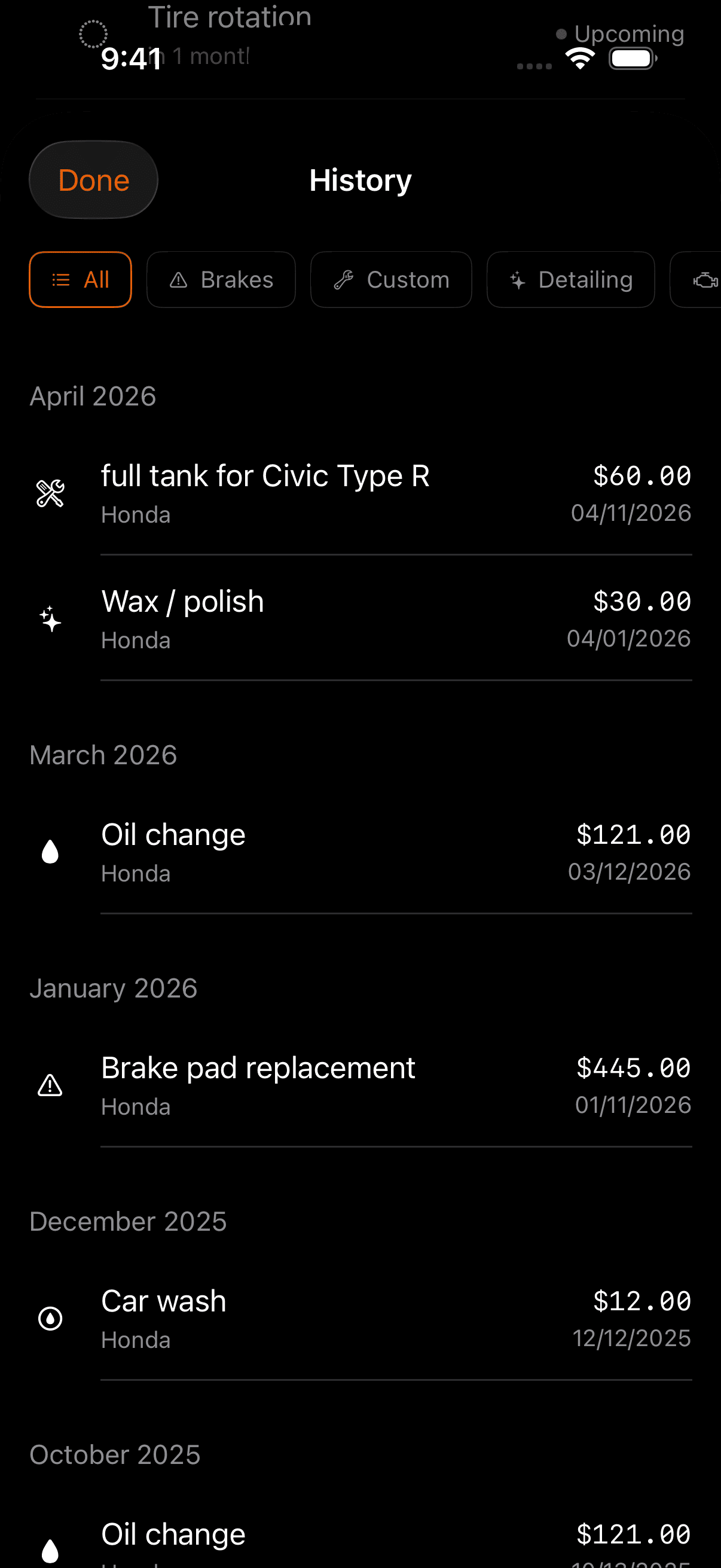Image resolution: width=721 pixels, height=1568 pixels.
Task: Filter history by Custom
Action: point(390,280)
